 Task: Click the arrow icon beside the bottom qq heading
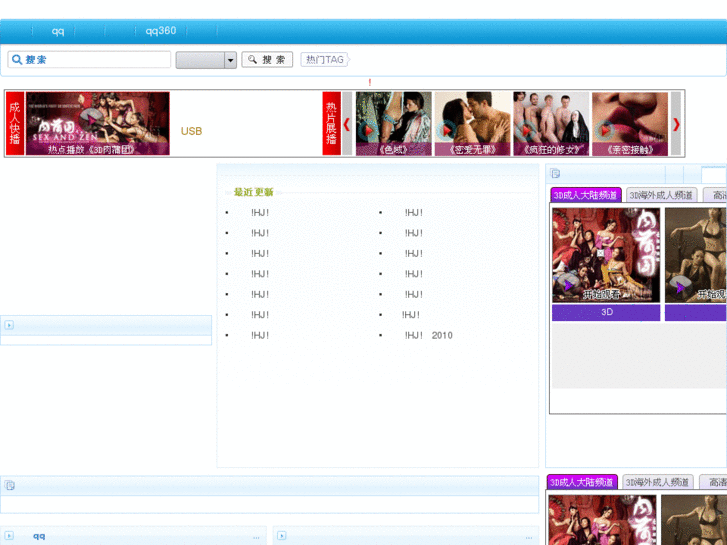(9, 536)
